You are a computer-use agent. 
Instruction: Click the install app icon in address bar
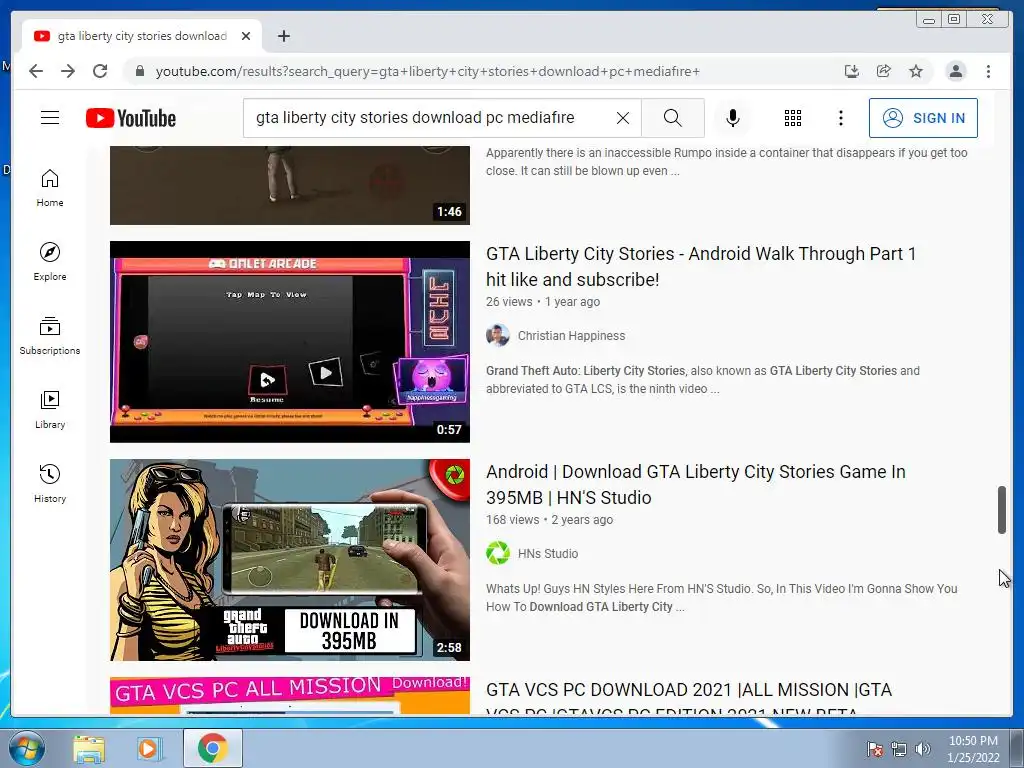(852, 71)
